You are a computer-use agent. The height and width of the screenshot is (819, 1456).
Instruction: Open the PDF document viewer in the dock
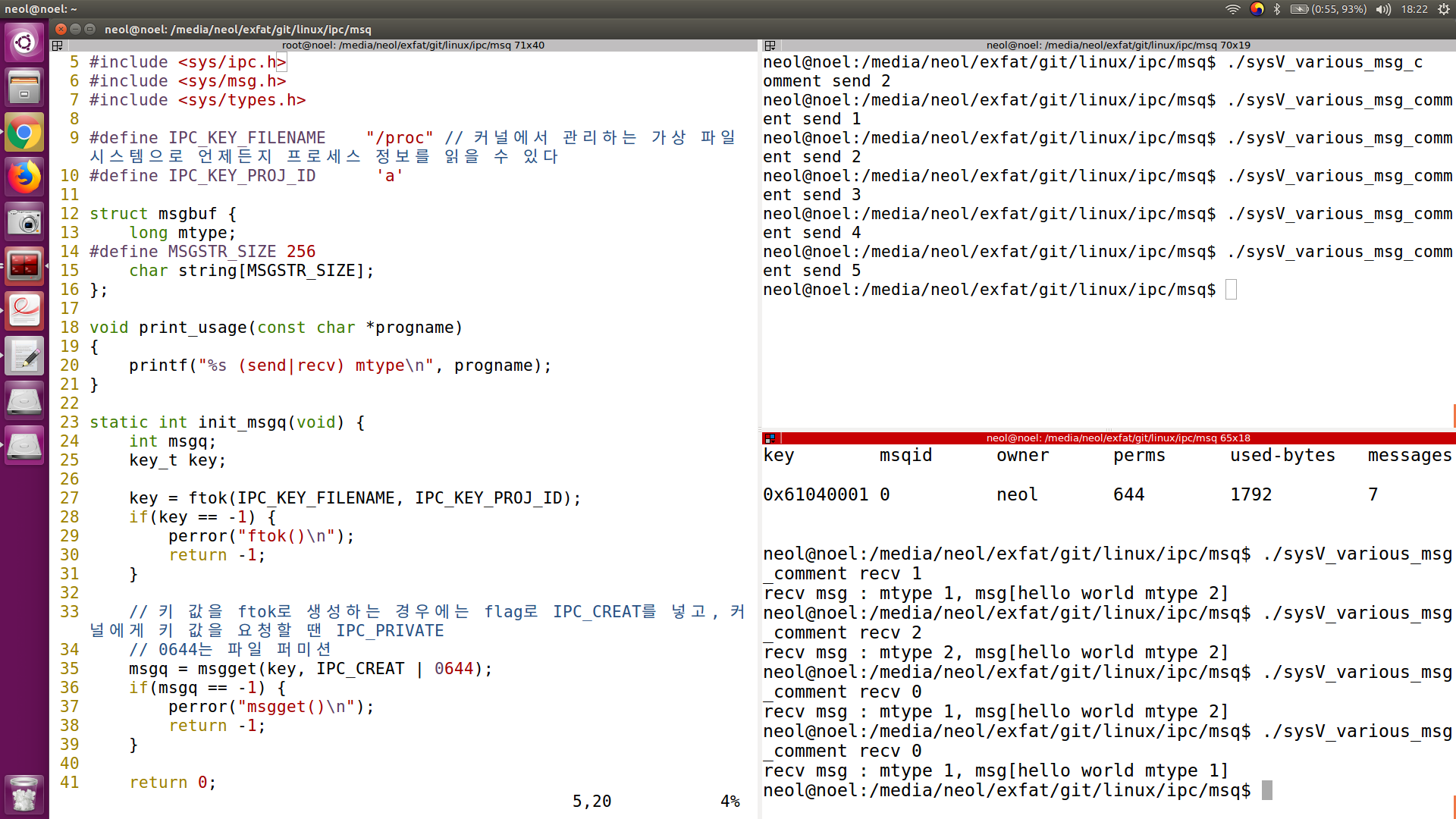[x=24, y=311]
